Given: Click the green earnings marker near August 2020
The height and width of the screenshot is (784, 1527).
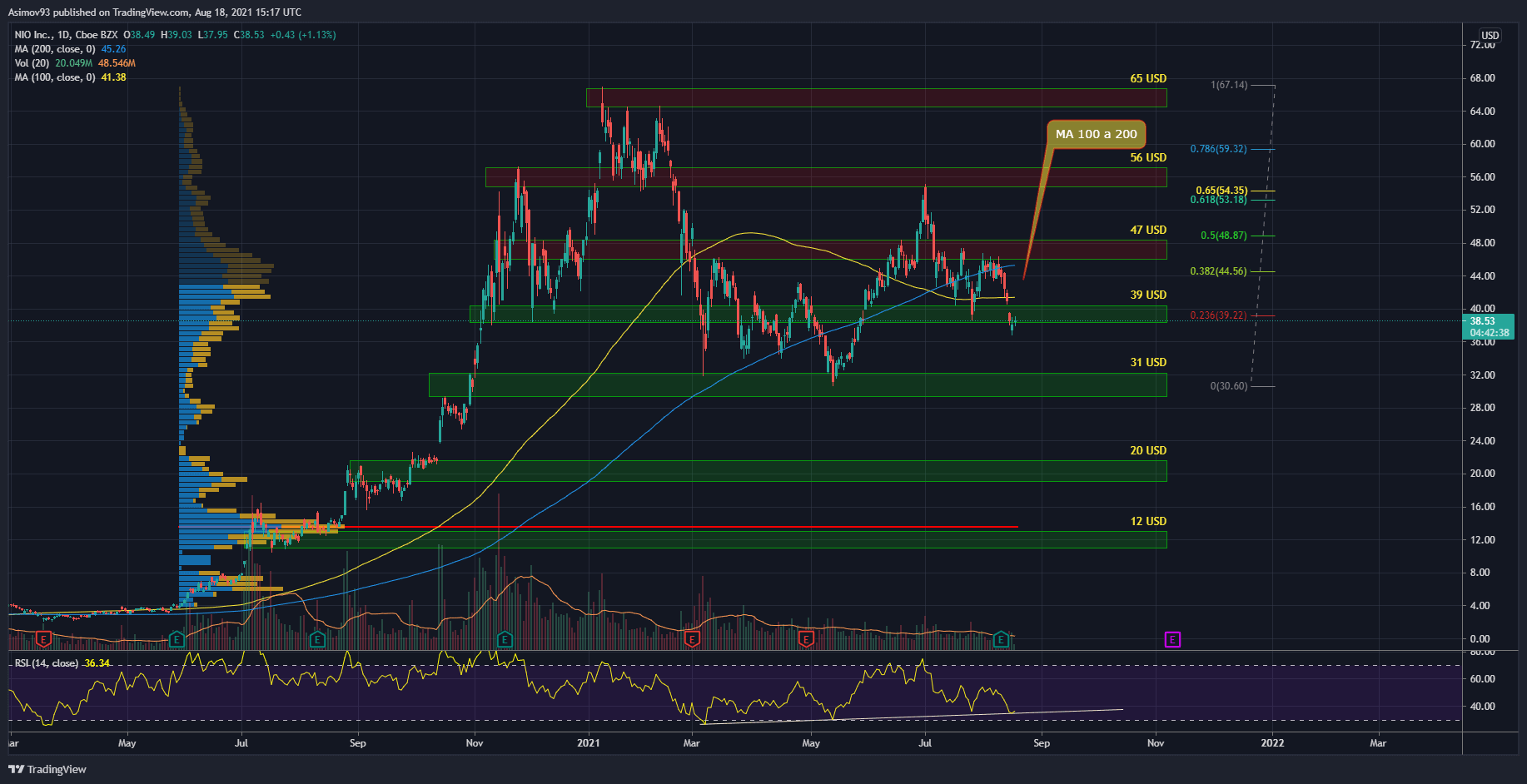Looking at the screenshot, I should 317,639.
